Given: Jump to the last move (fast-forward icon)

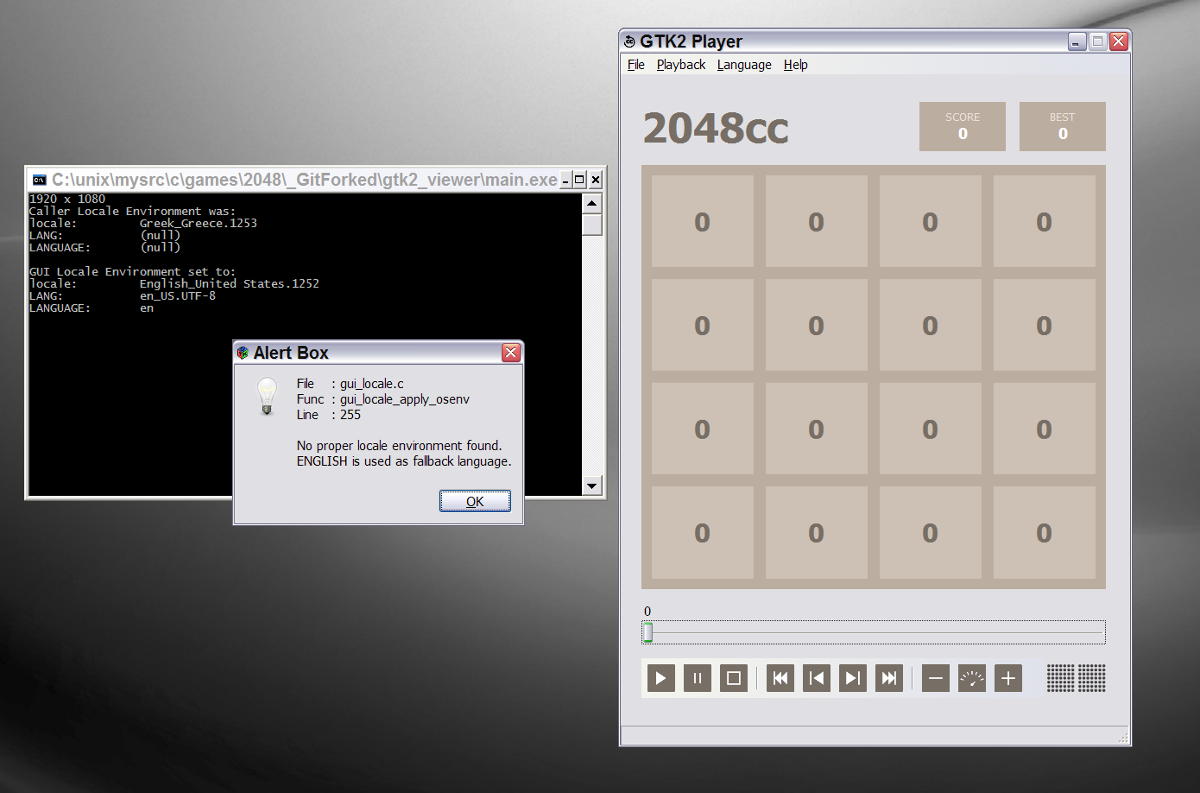Looking at the screenshot, I should (888, 678).
